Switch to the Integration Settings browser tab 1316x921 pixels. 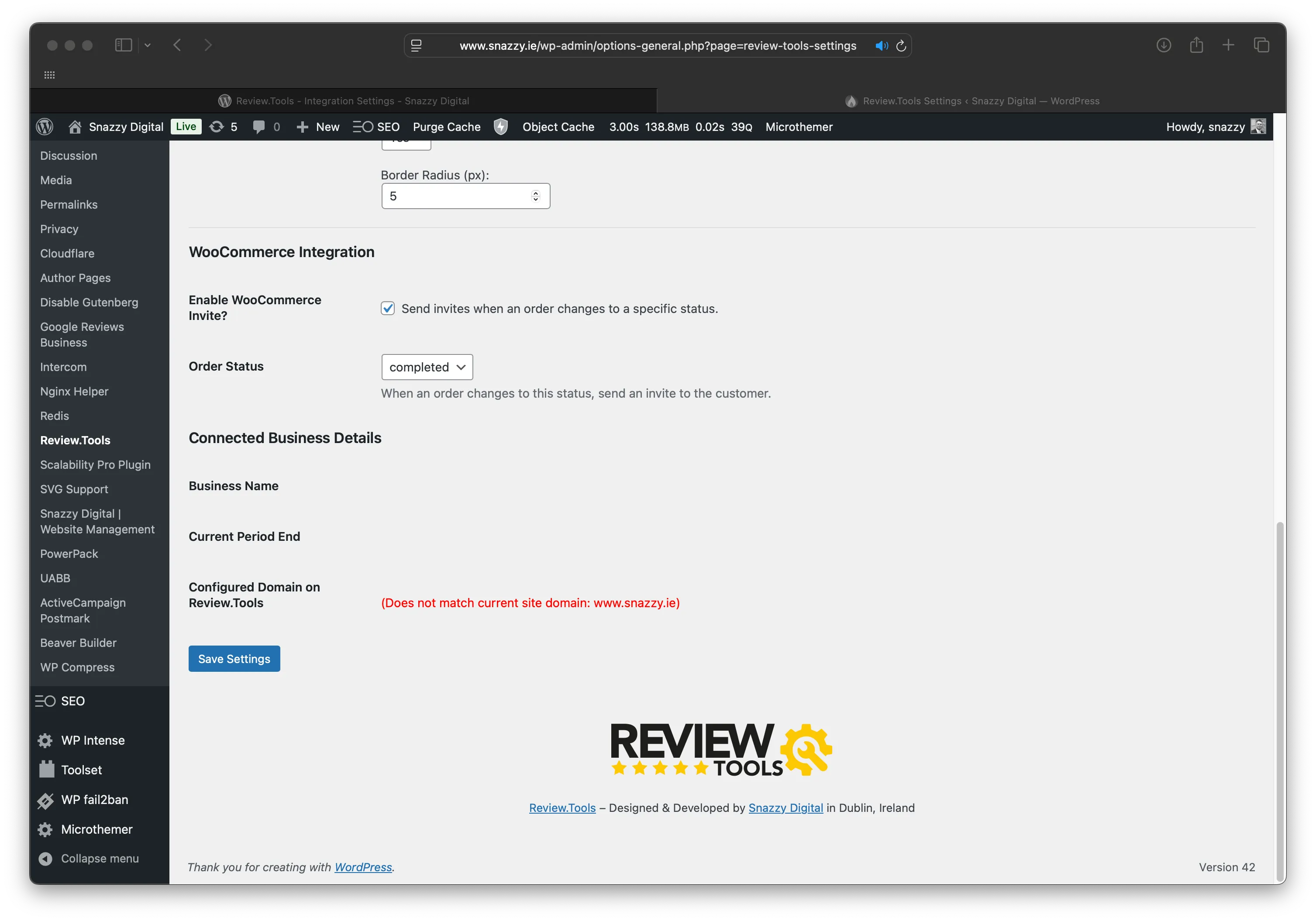coord(344,101)
